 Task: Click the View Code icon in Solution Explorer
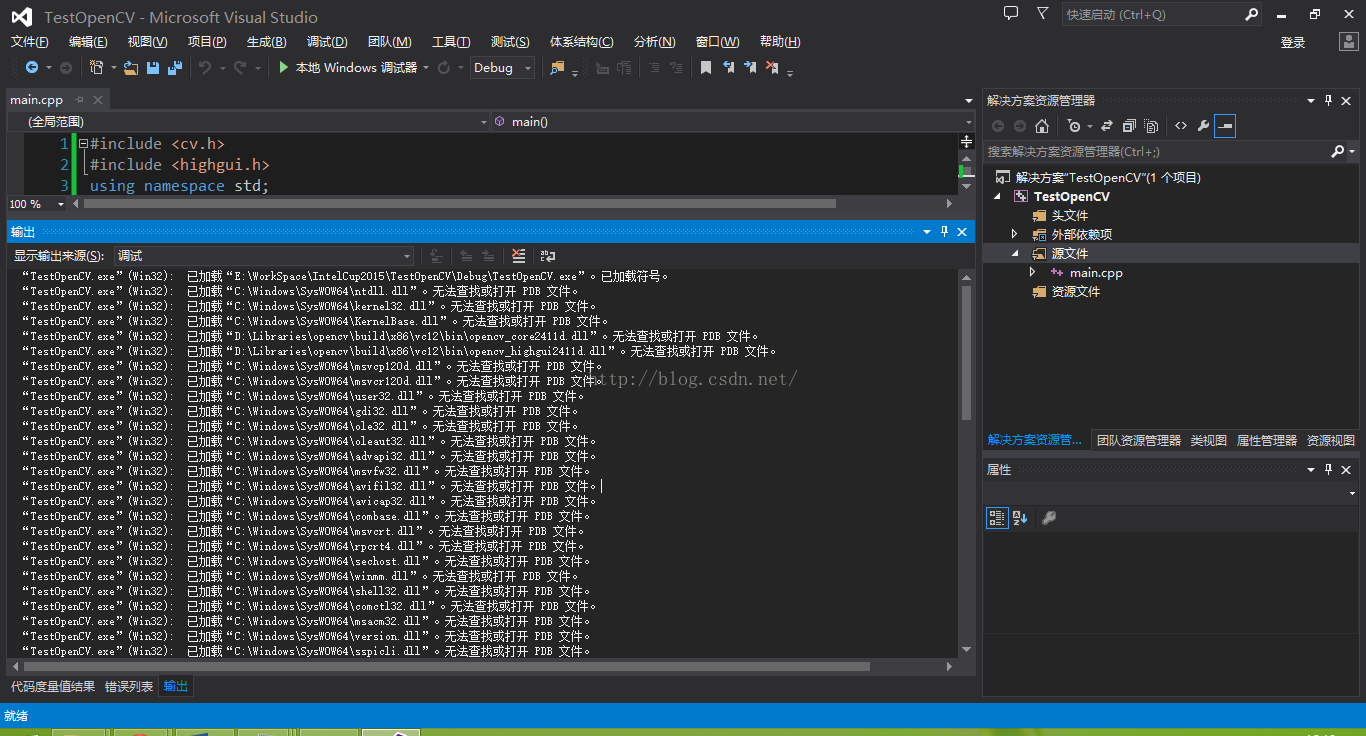point(1181,126)
